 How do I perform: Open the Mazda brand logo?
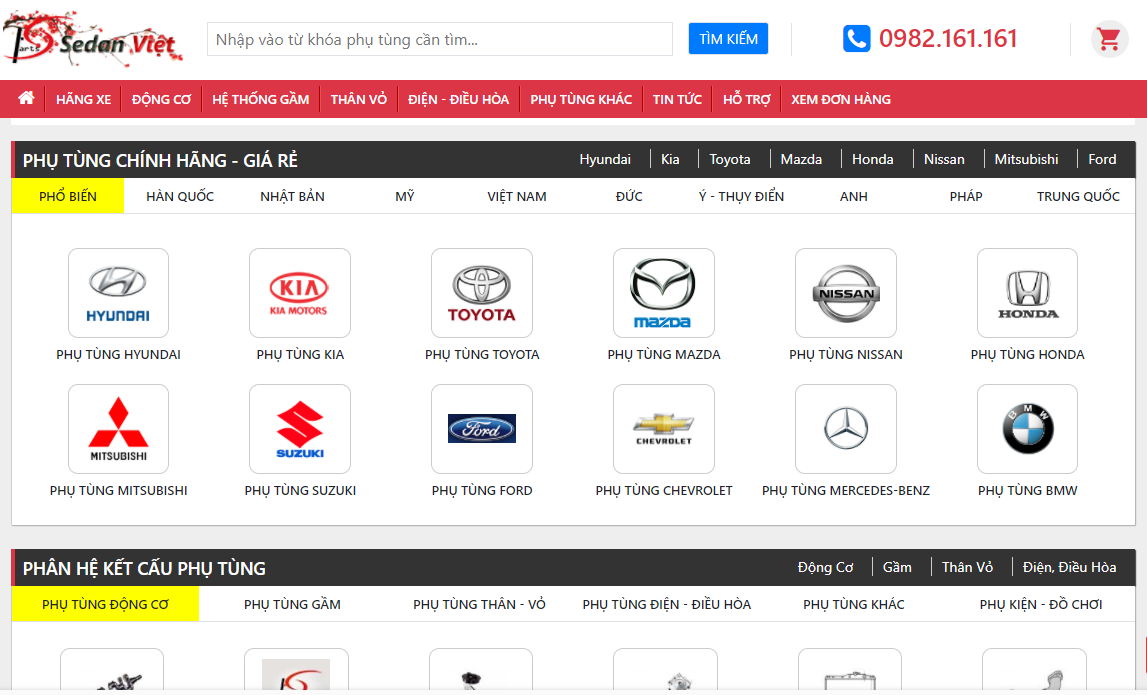tap(663, 293)
